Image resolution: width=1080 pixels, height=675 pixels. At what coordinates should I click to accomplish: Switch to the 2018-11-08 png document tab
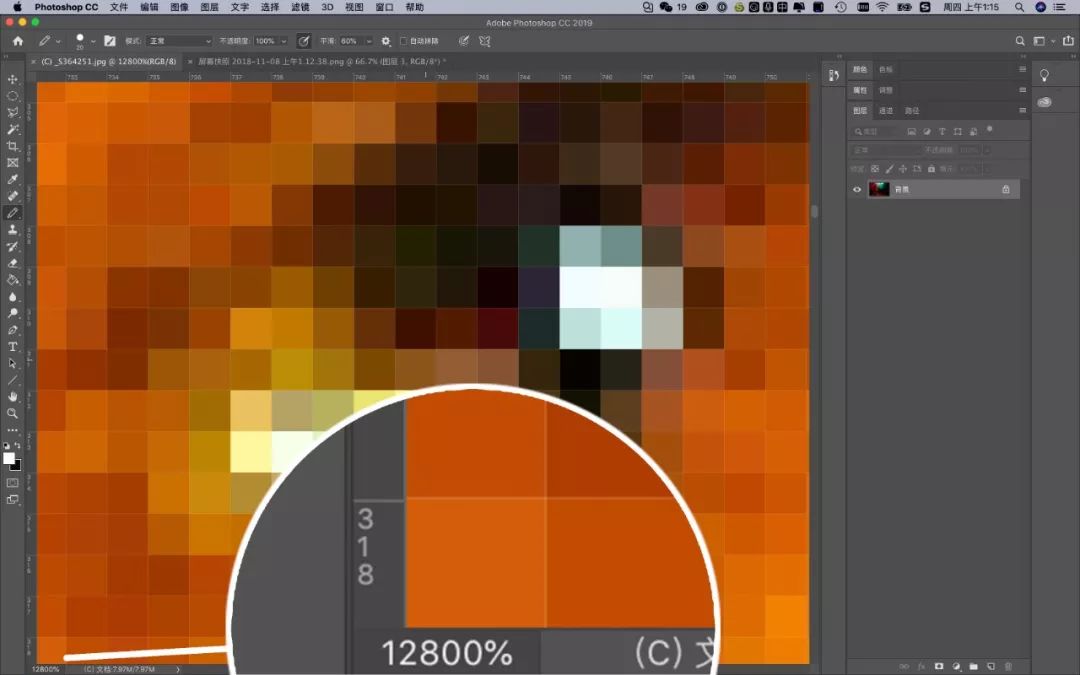click(x=322, y=61)
